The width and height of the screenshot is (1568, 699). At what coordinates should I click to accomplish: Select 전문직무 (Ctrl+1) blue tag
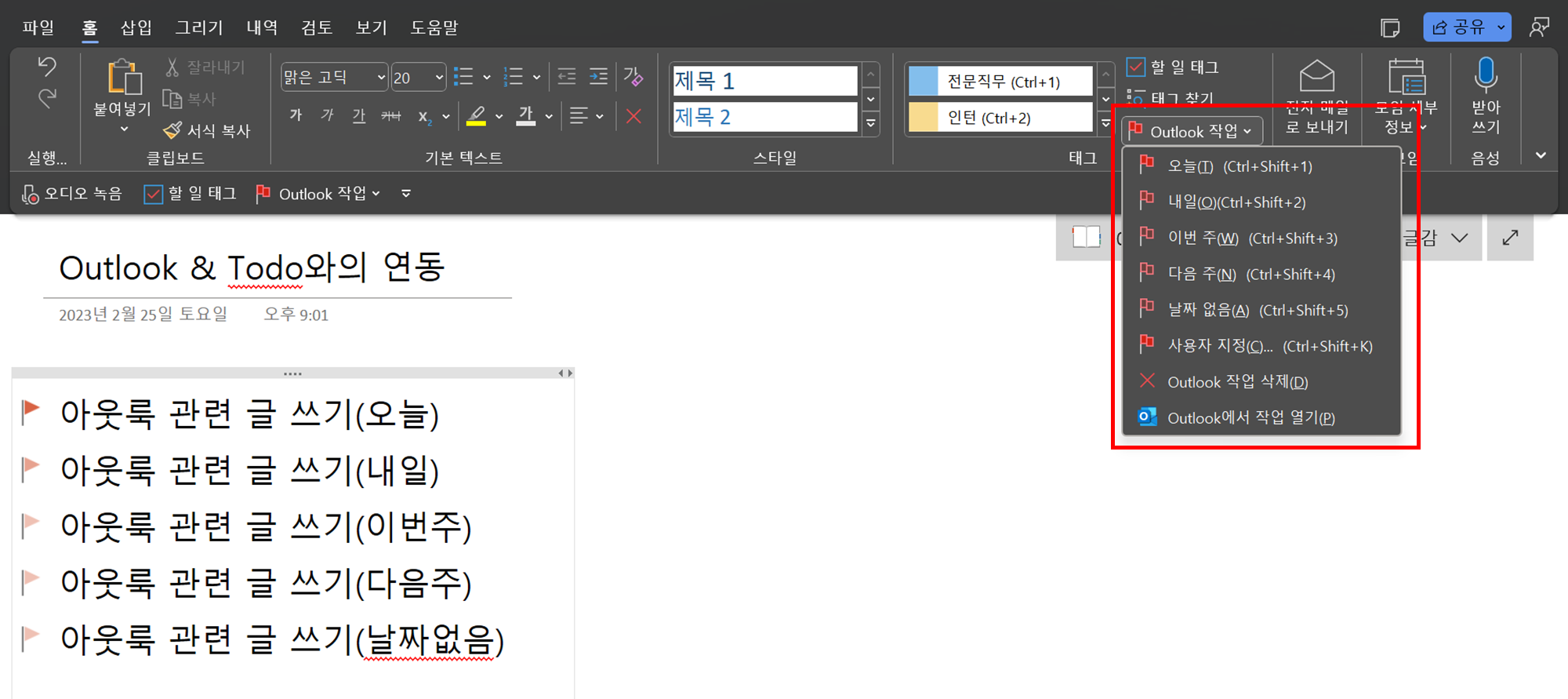[1000, 81]
